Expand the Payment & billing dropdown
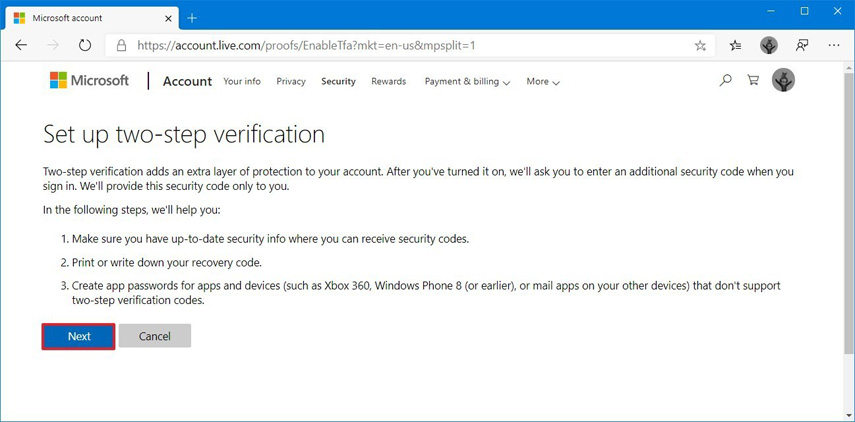This screenshot has width=855, height=422. point(467,82)
